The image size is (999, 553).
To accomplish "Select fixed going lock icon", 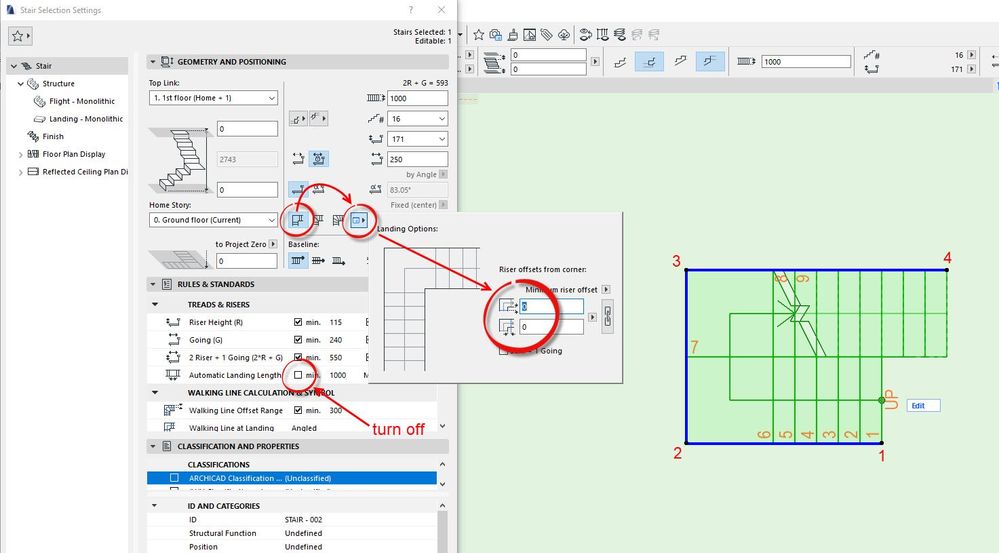I will pos(319,159).
